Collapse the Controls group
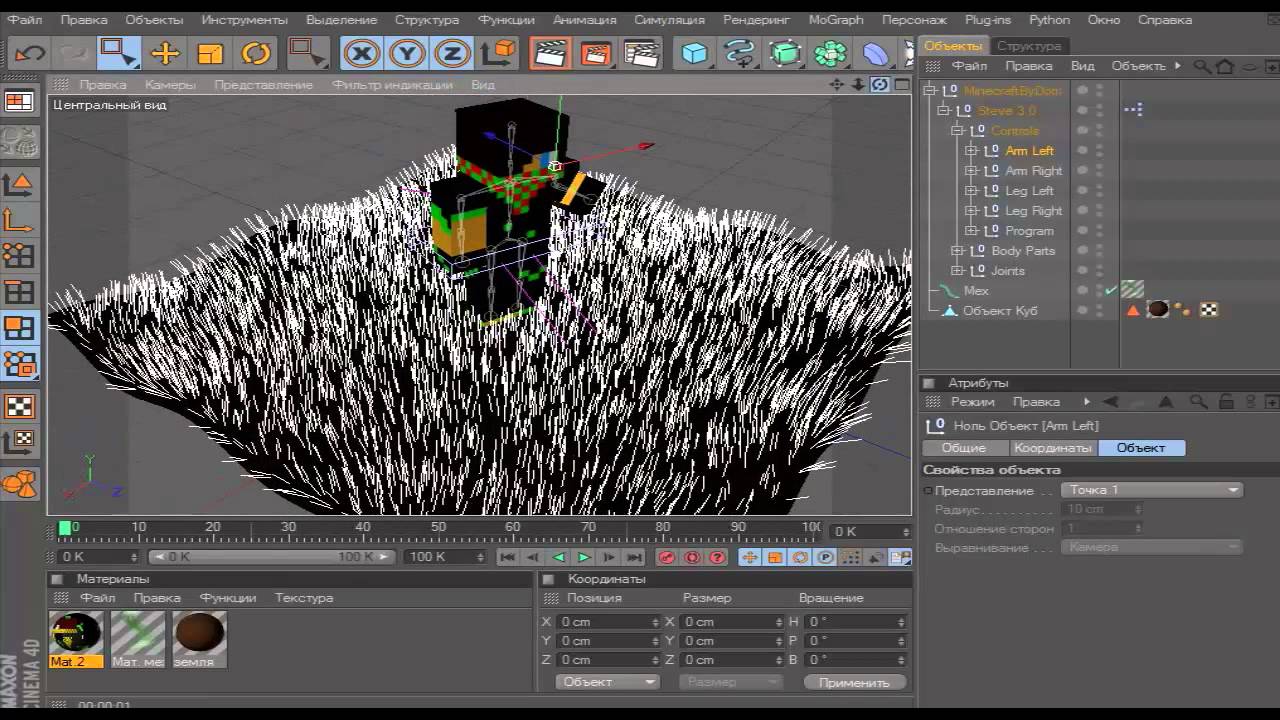1280x720 pixels. pos(957,130)
